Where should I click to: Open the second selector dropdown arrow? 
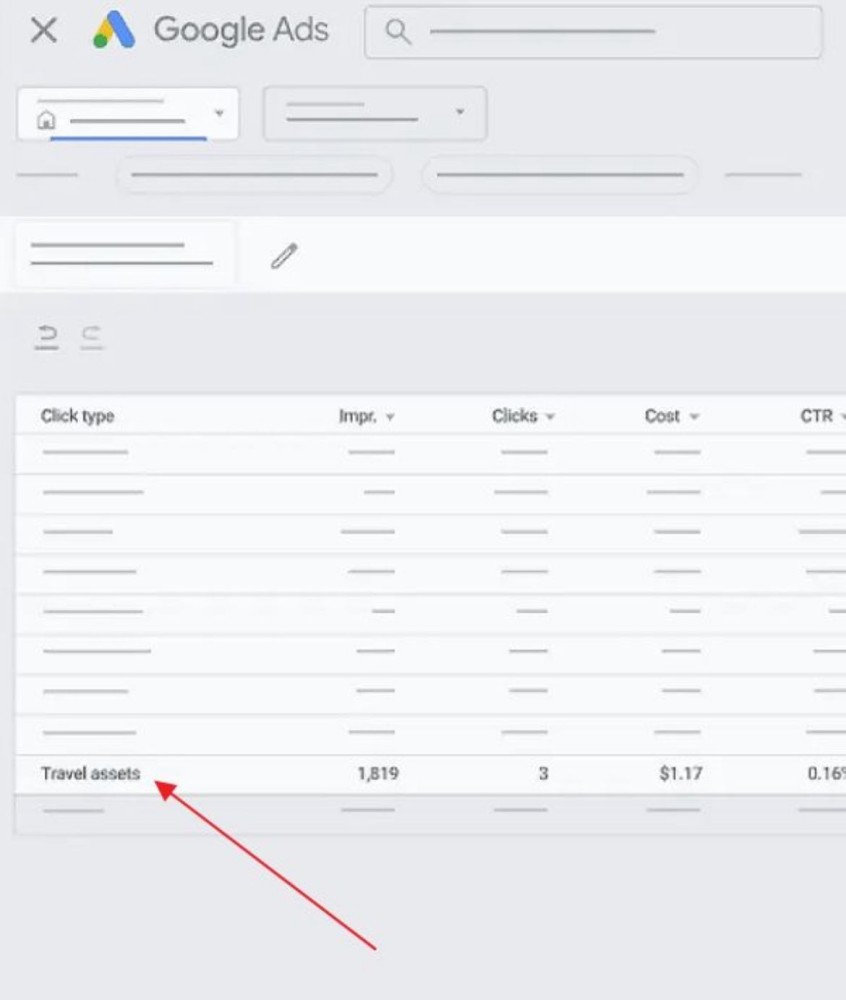[x=460, y=112]
